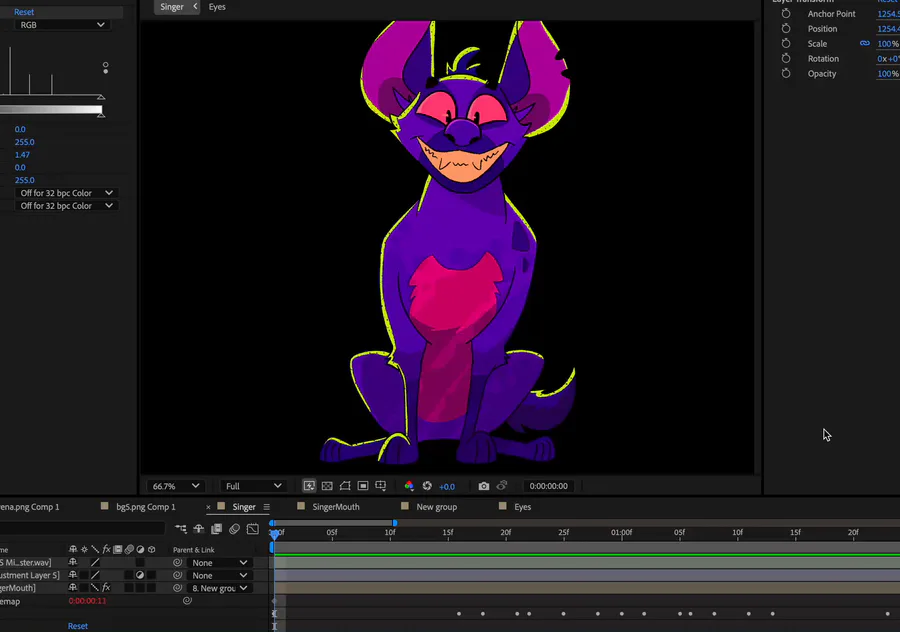The image size is (900, 632).
Task: Toggle the adjustment layer switch on Adjustment Layer
Action: pyautogui.click(x=140, y=575)
